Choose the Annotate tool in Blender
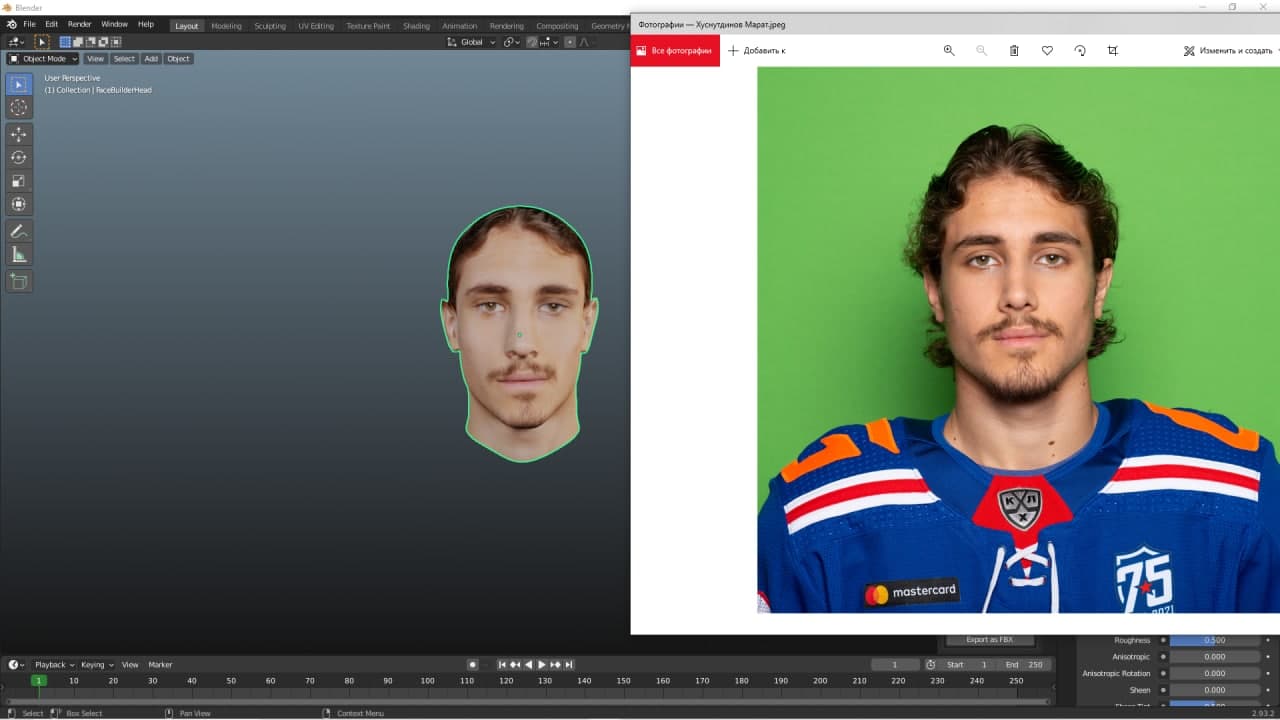1280x720 pixels. [x=18, y=231]
